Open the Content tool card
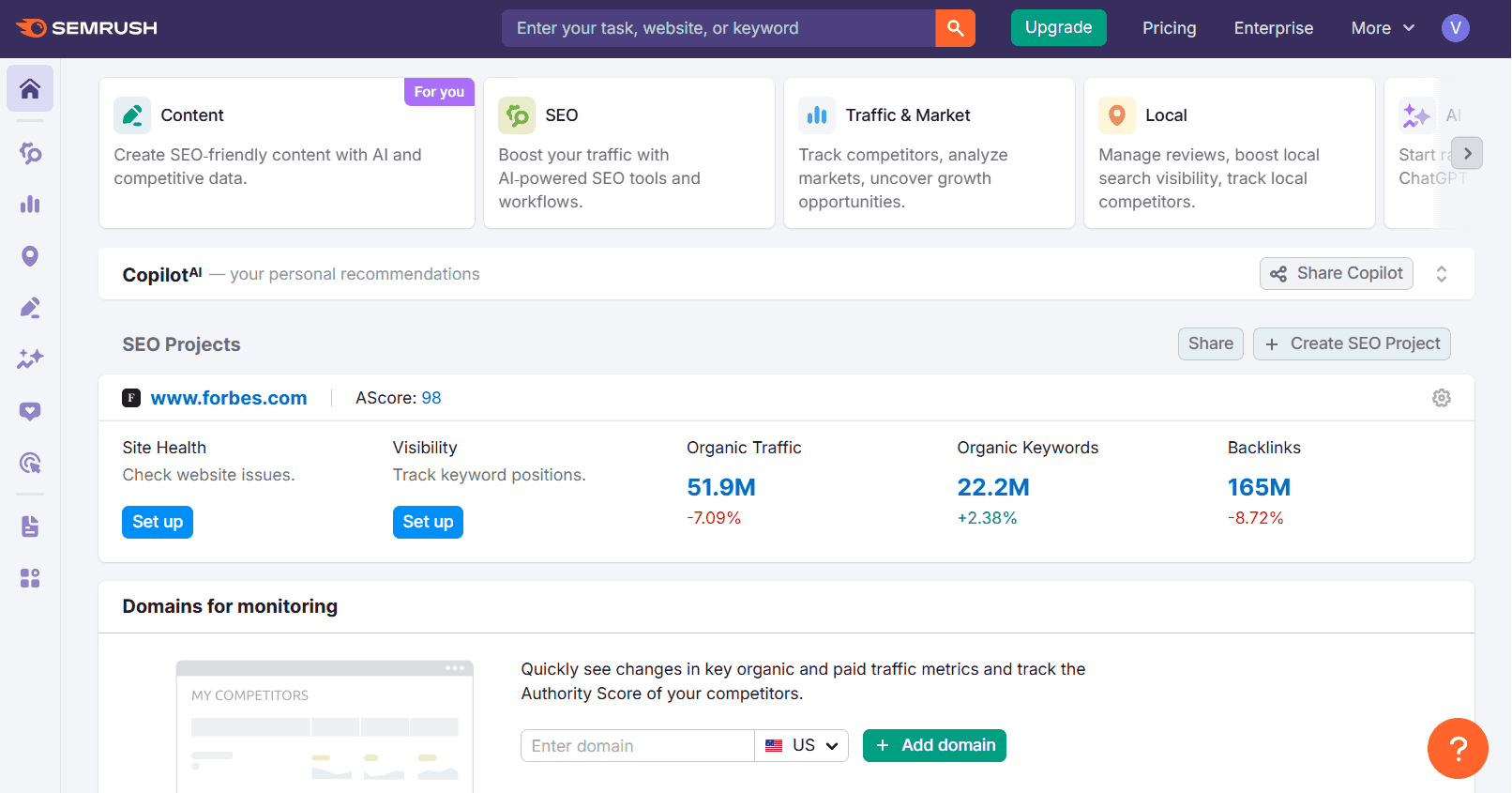The height and width of the screenshot is (793, 1512). [287, 153]
